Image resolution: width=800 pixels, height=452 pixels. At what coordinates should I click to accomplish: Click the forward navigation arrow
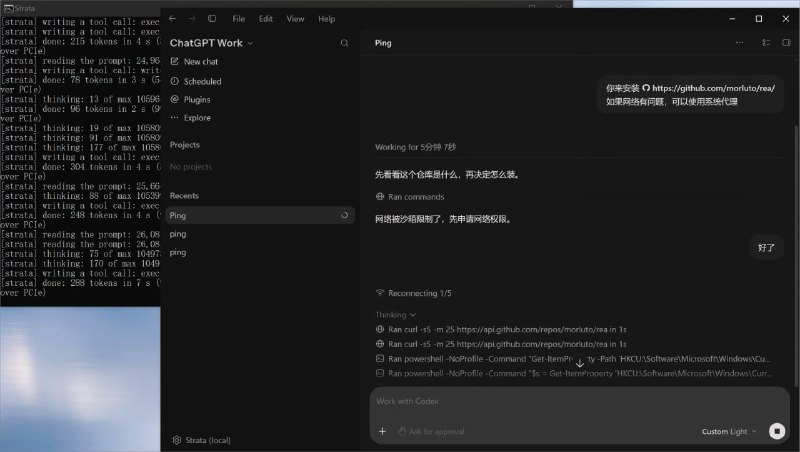(192, 19)
